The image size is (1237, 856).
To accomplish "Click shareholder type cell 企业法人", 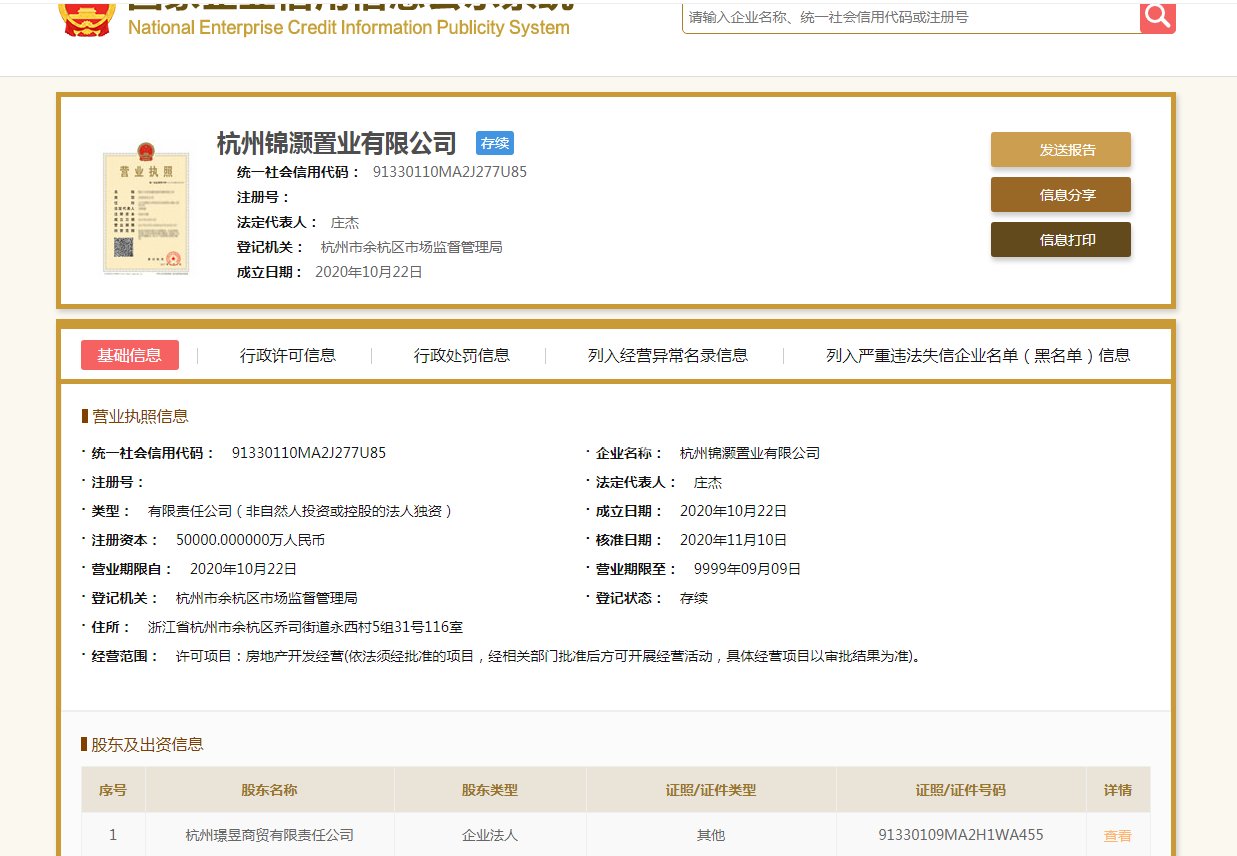I will [x=490, y=835].
